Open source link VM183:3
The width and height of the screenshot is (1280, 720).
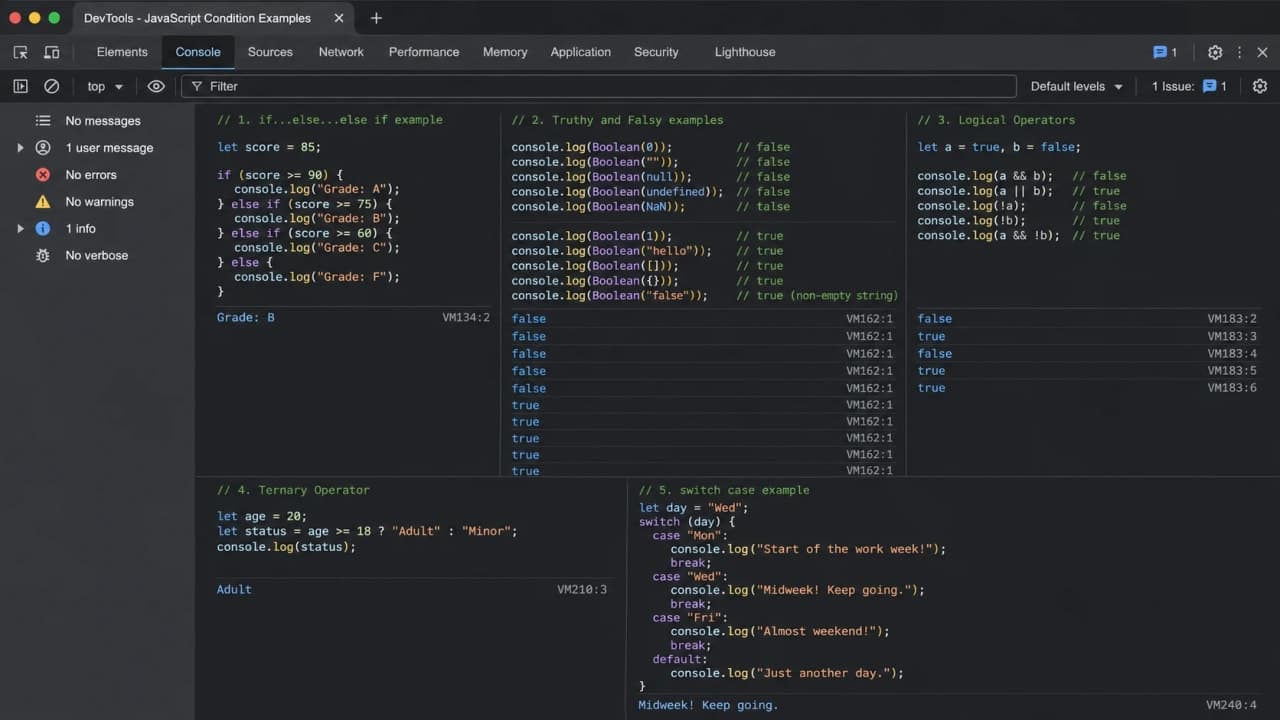point(1232,336)
